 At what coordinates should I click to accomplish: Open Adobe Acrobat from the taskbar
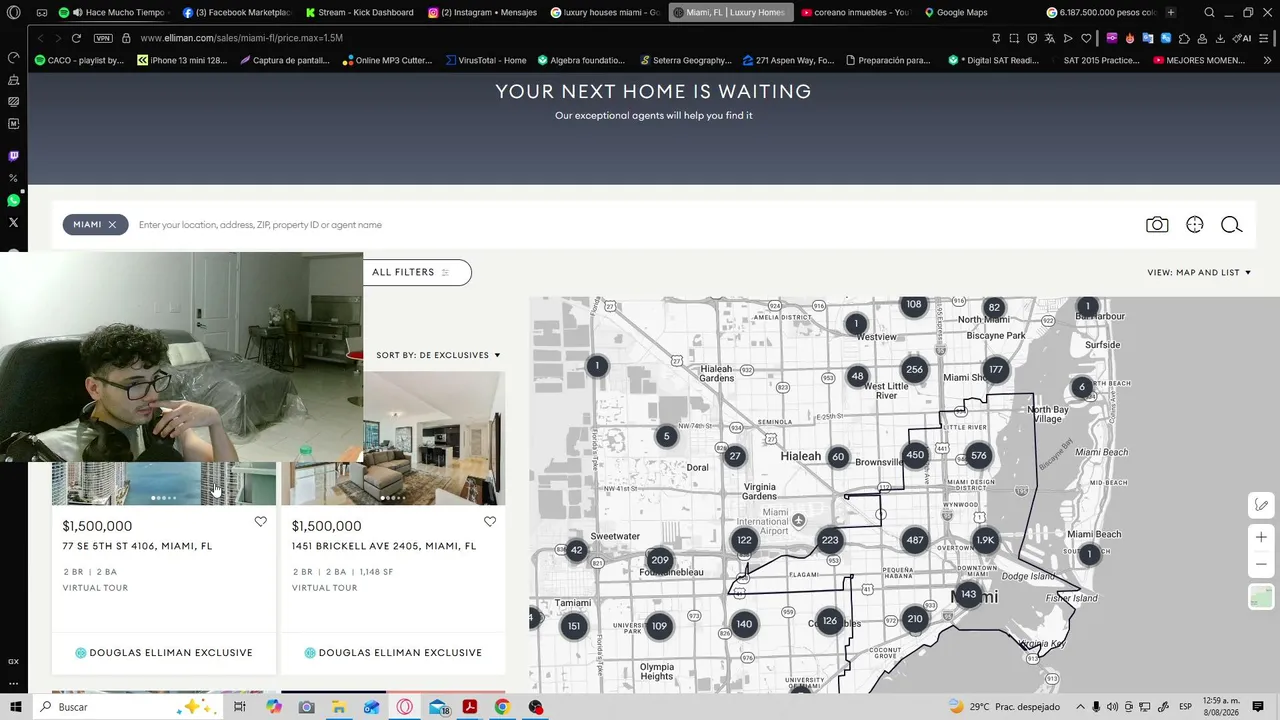469,707
